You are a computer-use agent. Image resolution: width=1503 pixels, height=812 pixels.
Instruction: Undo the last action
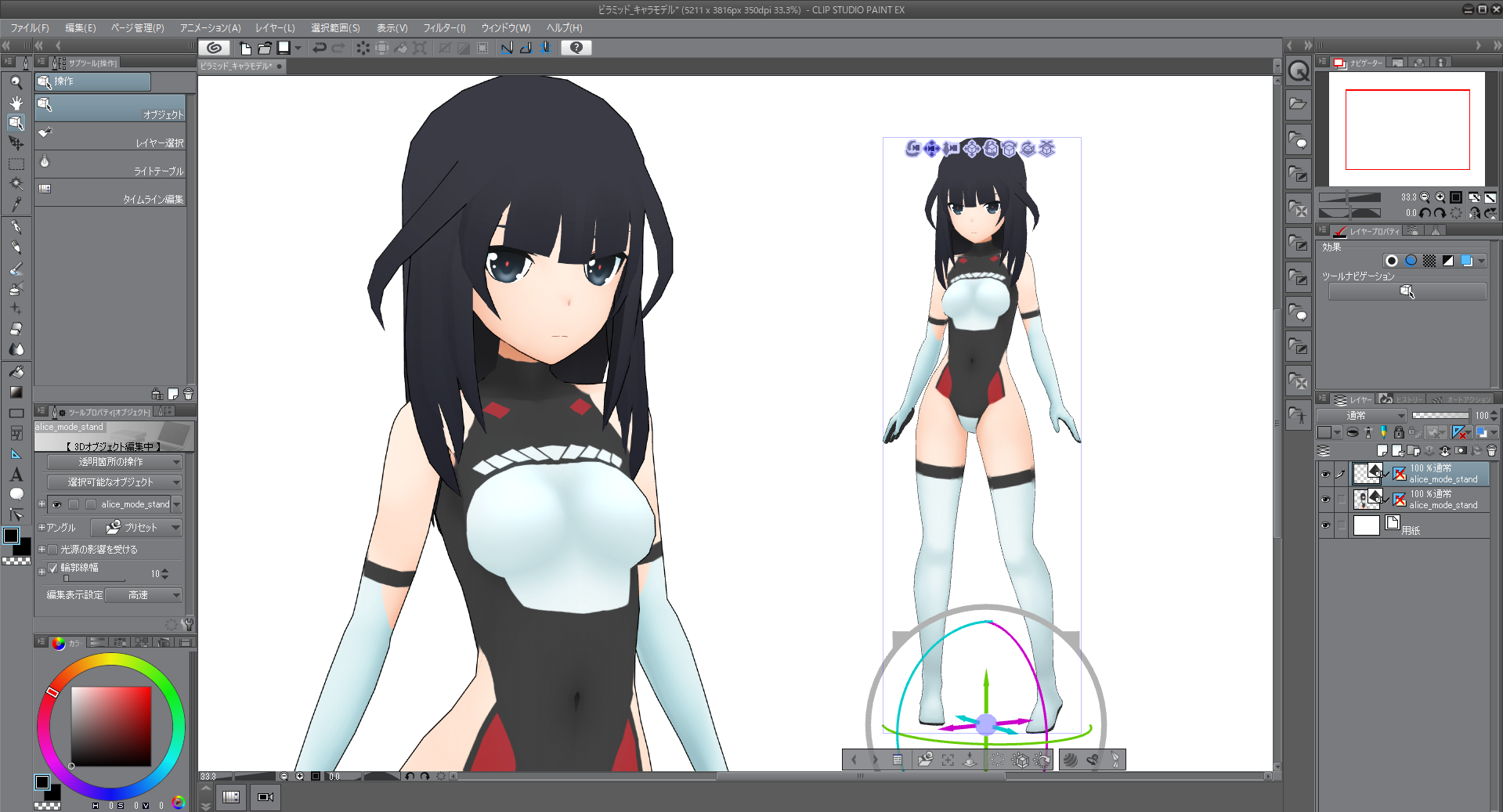[x=320, y=48]
